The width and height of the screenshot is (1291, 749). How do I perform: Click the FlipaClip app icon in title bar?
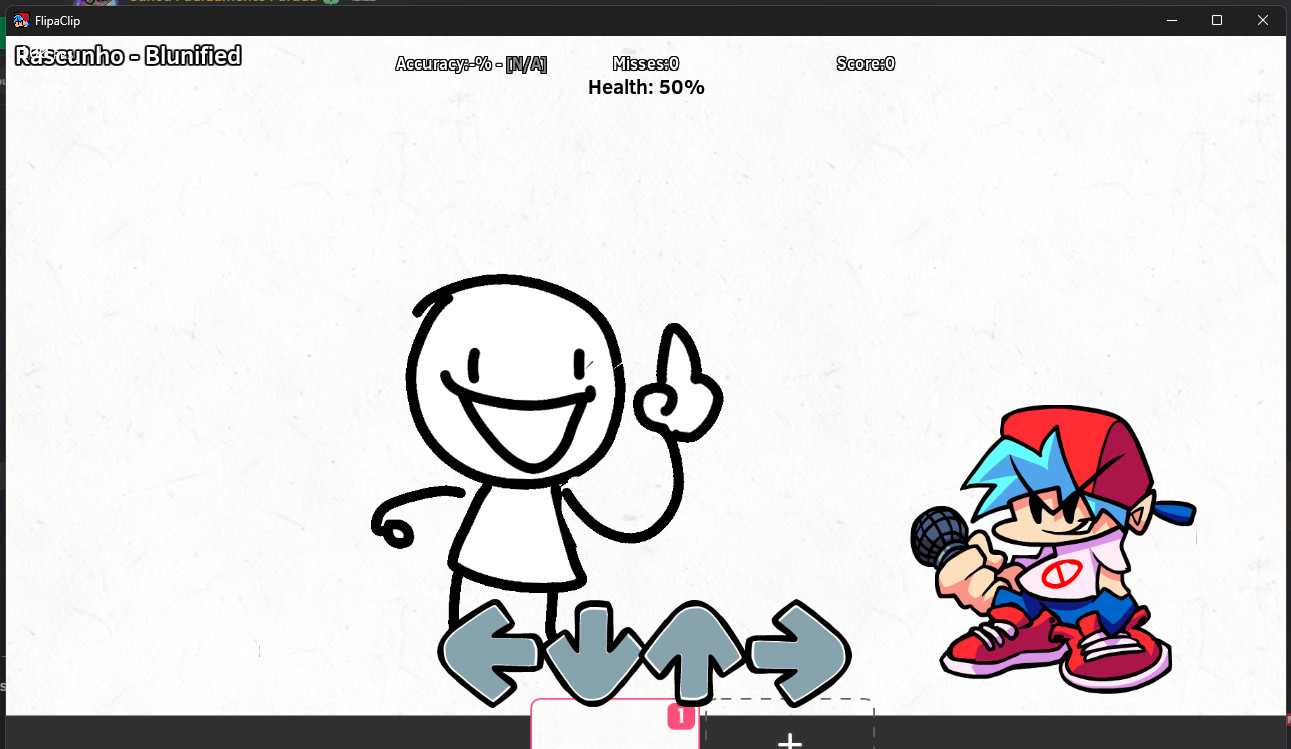click(x=21, y=20)
